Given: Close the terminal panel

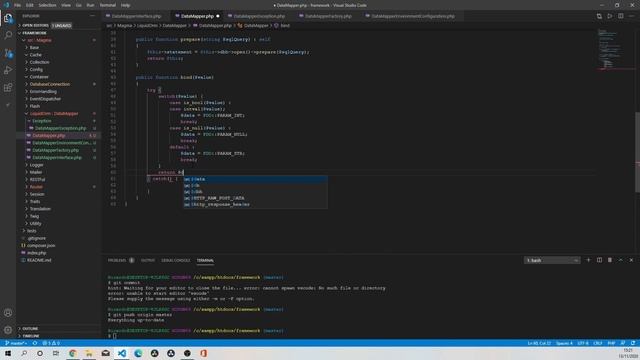Looking at the screenshot, I should 631,260.
